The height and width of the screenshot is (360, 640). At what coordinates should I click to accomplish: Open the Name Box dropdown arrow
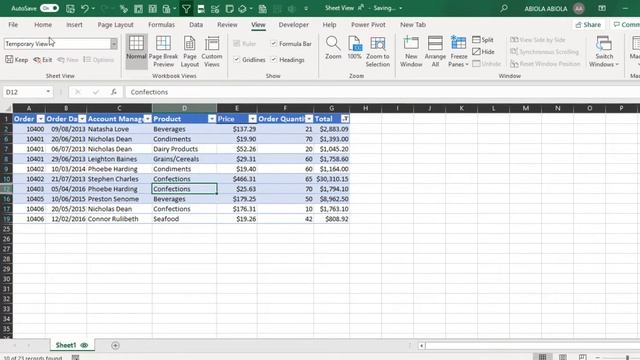pyautogui.click(x=48, y=92)
